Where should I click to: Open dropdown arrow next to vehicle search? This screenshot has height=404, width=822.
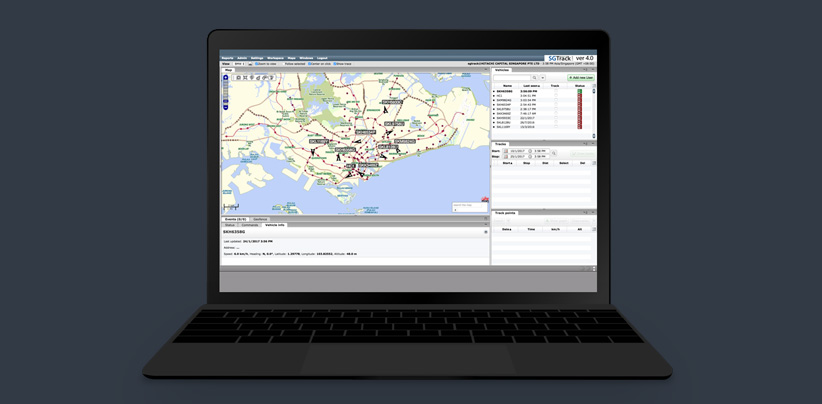click(543, 77)
